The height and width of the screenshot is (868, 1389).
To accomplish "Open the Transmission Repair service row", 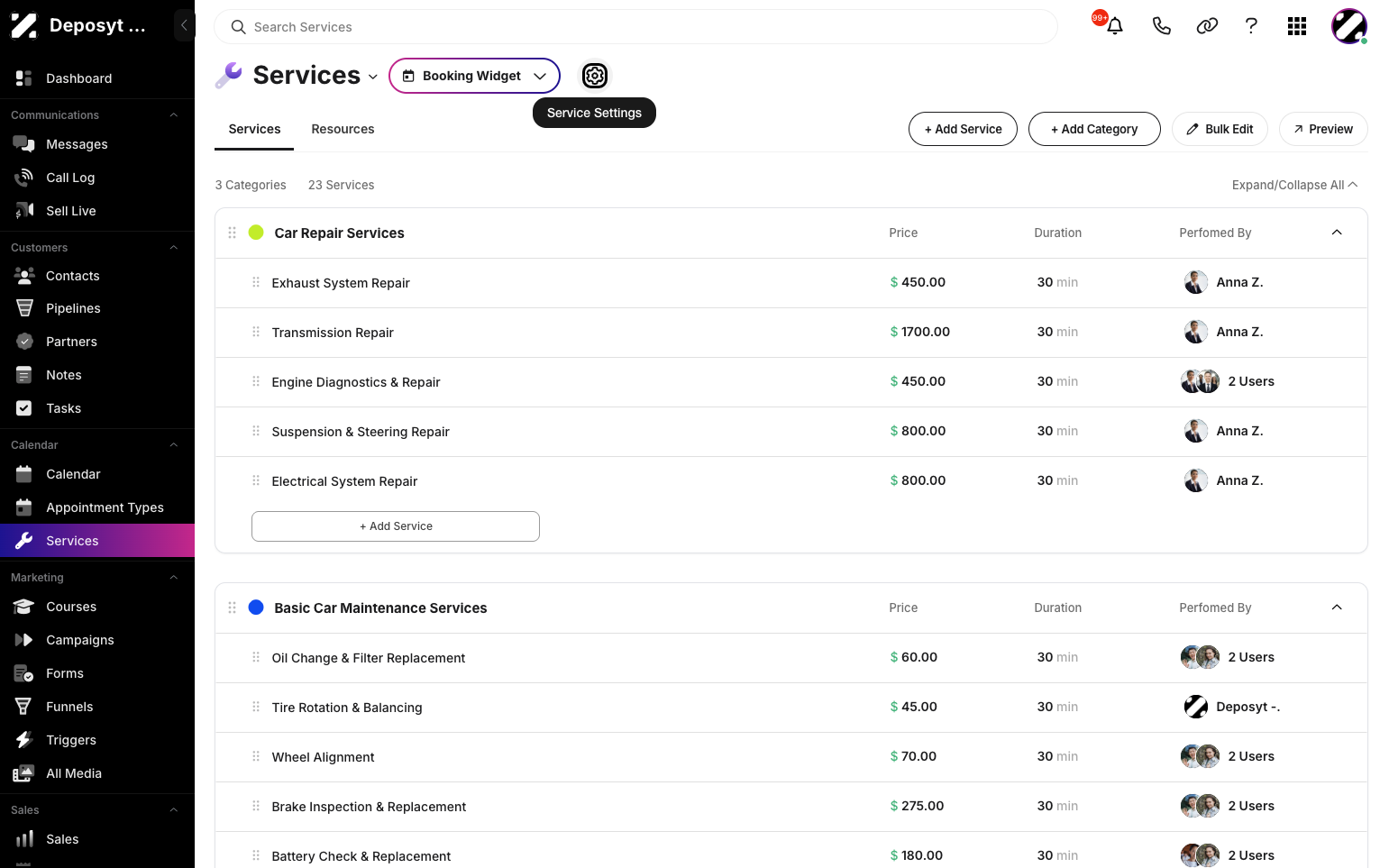I will 791,333.
